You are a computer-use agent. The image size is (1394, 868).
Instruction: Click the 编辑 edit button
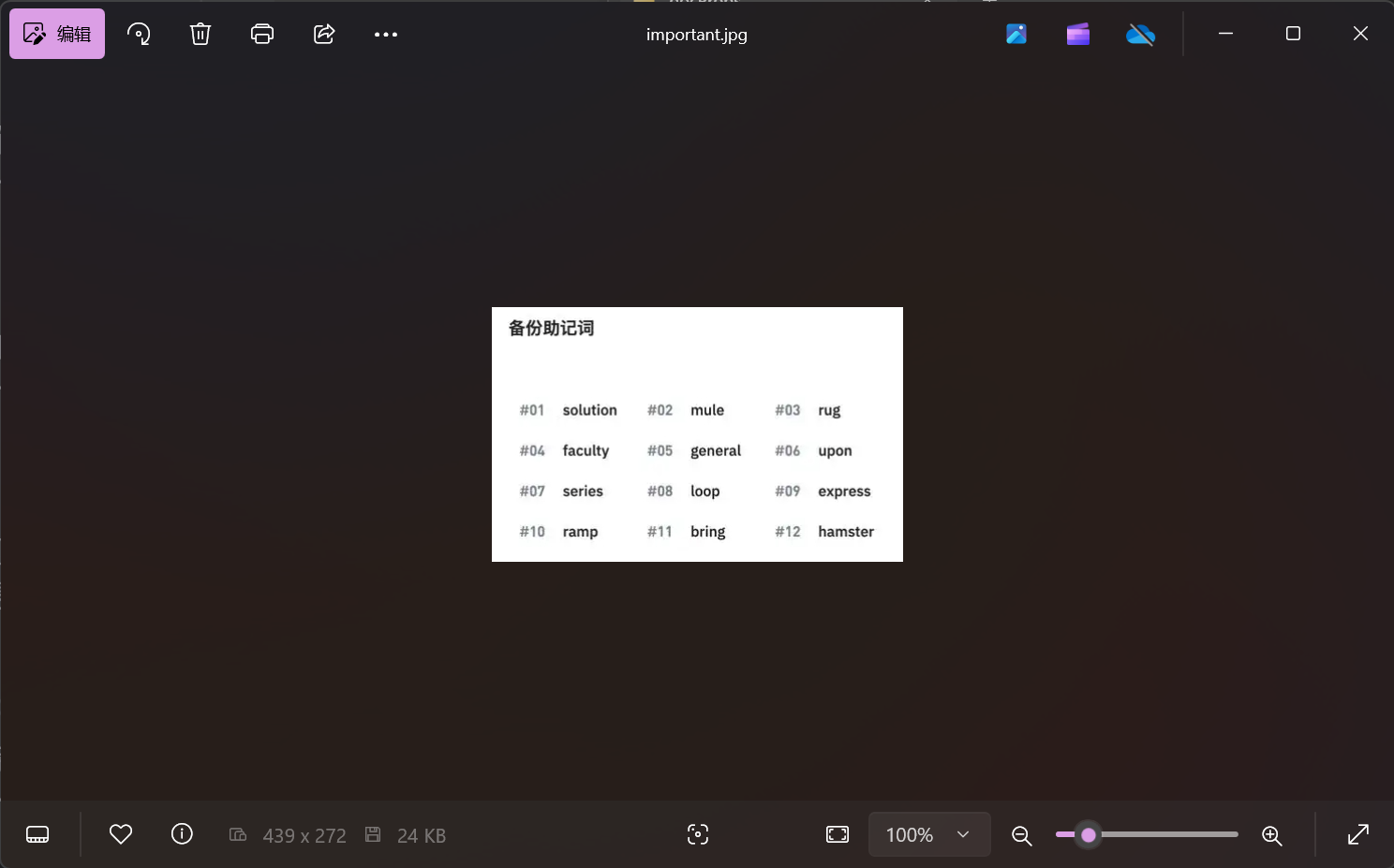tap(57, 35)
